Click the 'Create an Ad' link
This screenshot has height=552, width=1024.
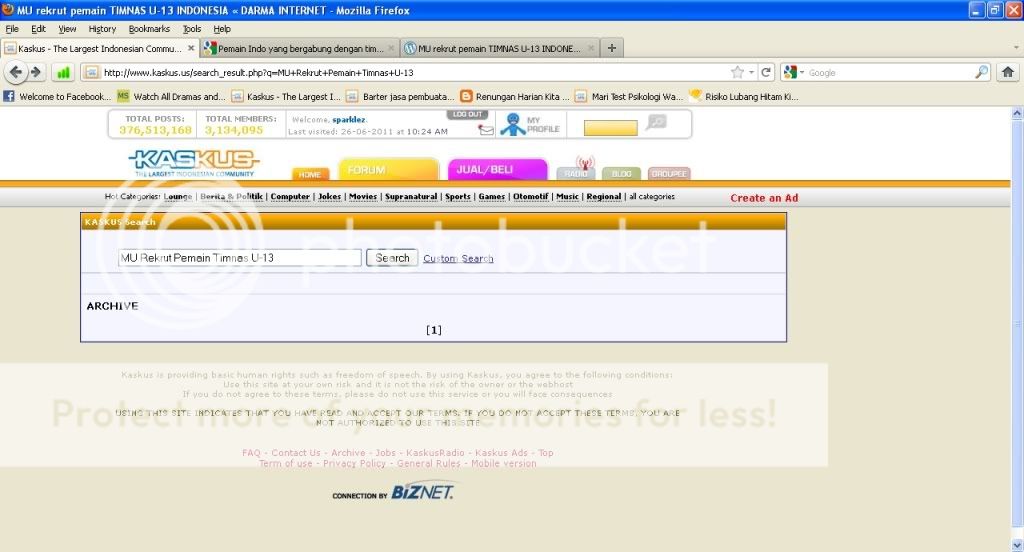coord(764,198)
